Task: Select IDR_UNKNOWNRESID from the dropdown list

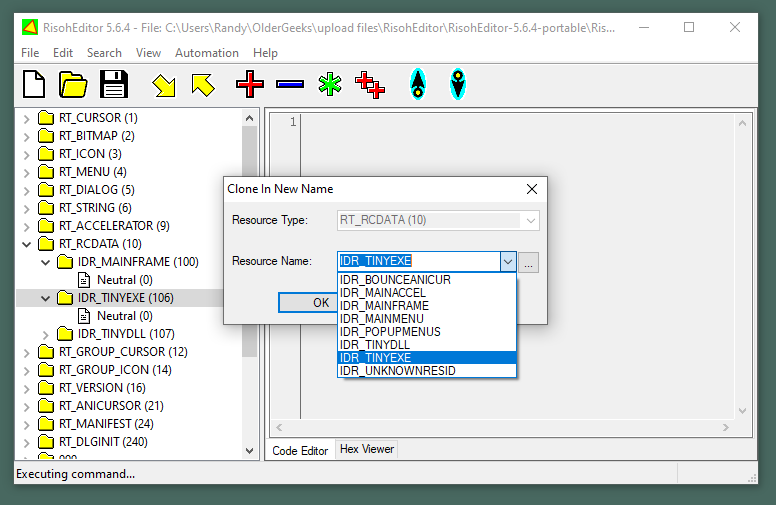Action: (x=427, y=370)
